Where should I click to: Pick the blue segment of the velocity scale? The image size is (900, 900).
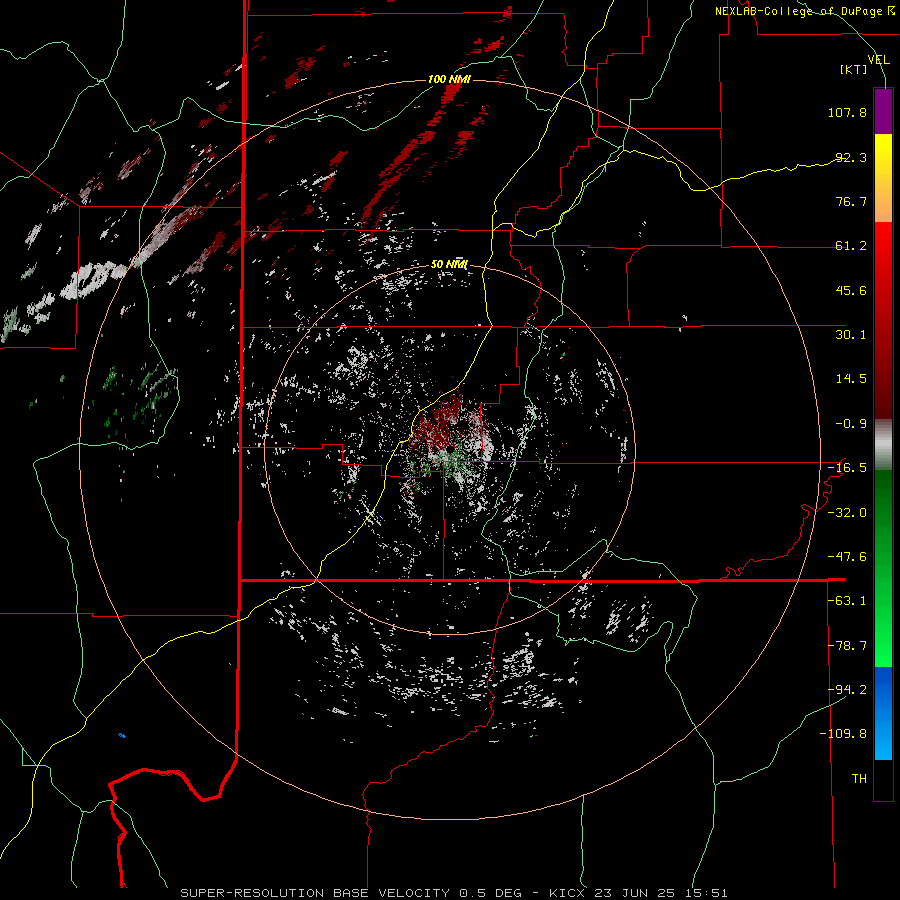pos(883,713)
